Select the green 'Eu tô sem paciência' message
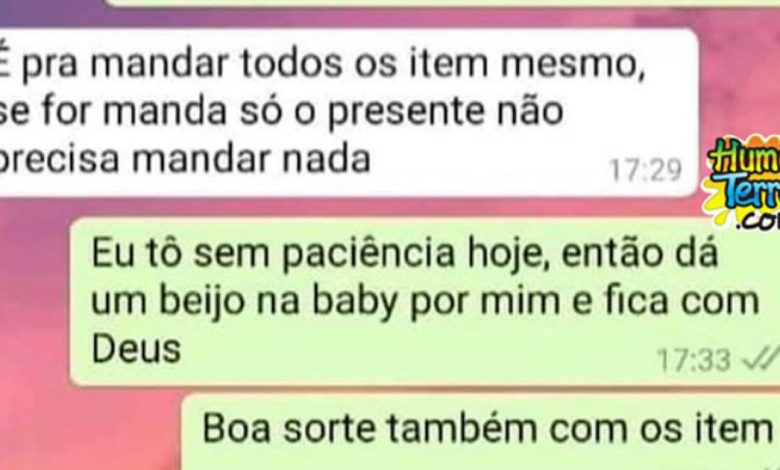The image size is (780, 470). pyautogui.click(x=425, y=301)
